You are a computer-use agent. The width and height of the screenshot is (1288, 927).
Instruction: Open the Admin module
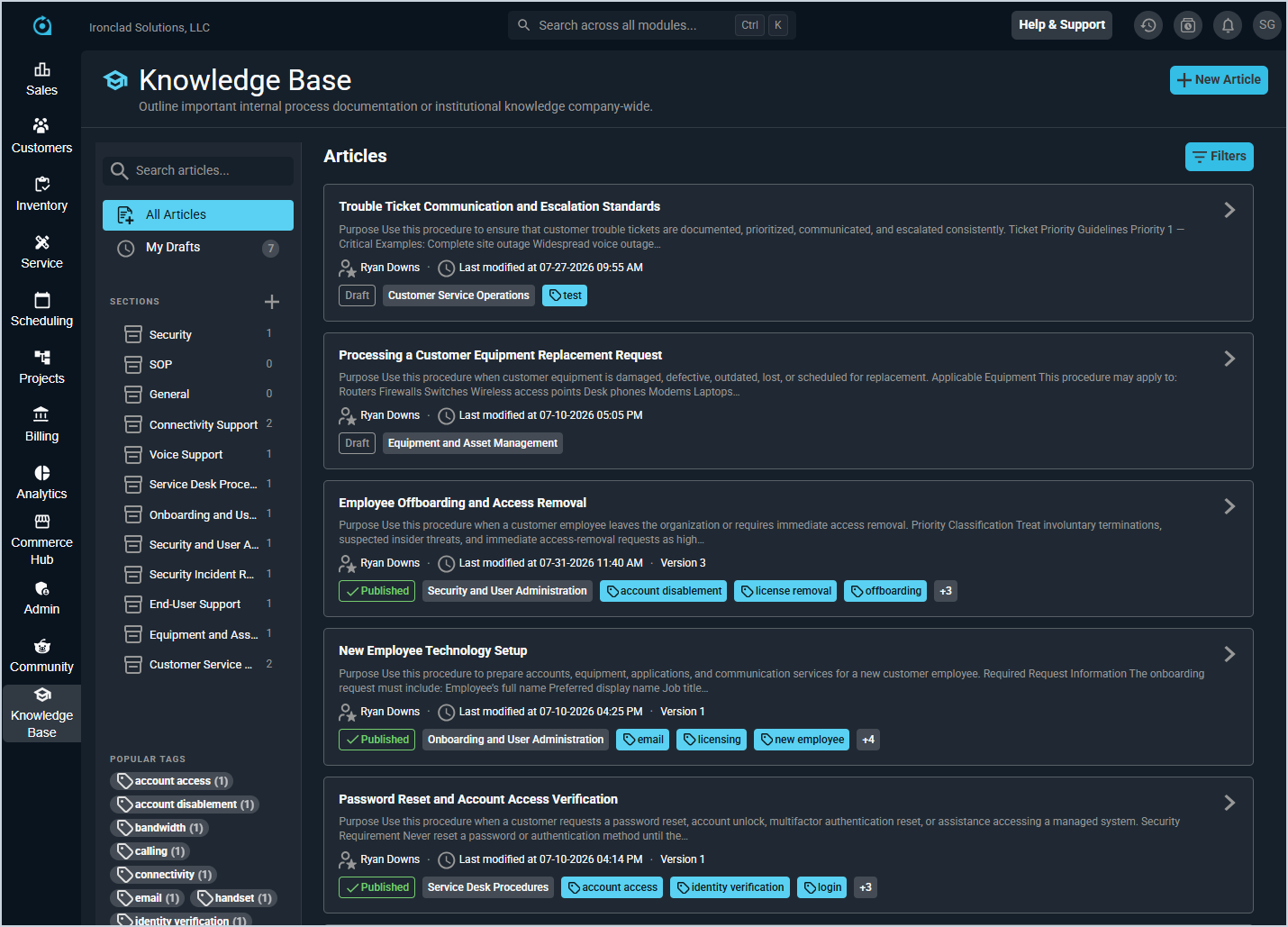[41, 598]
